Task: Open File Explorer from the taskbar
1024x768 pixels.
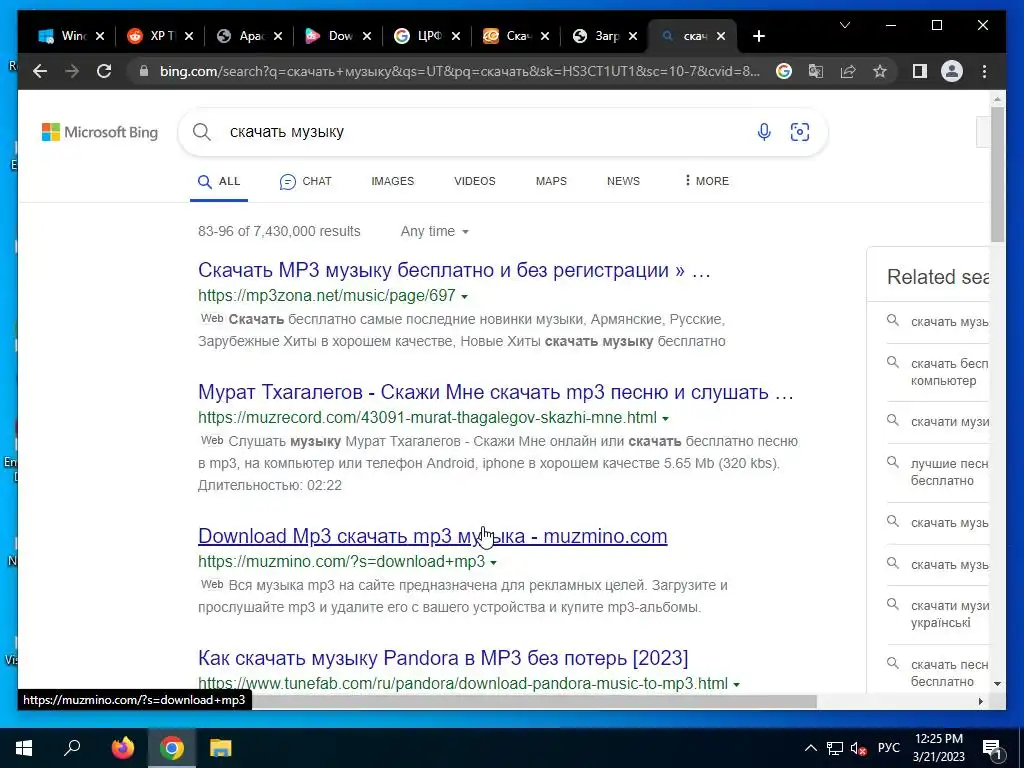Action: coord(221,748)
